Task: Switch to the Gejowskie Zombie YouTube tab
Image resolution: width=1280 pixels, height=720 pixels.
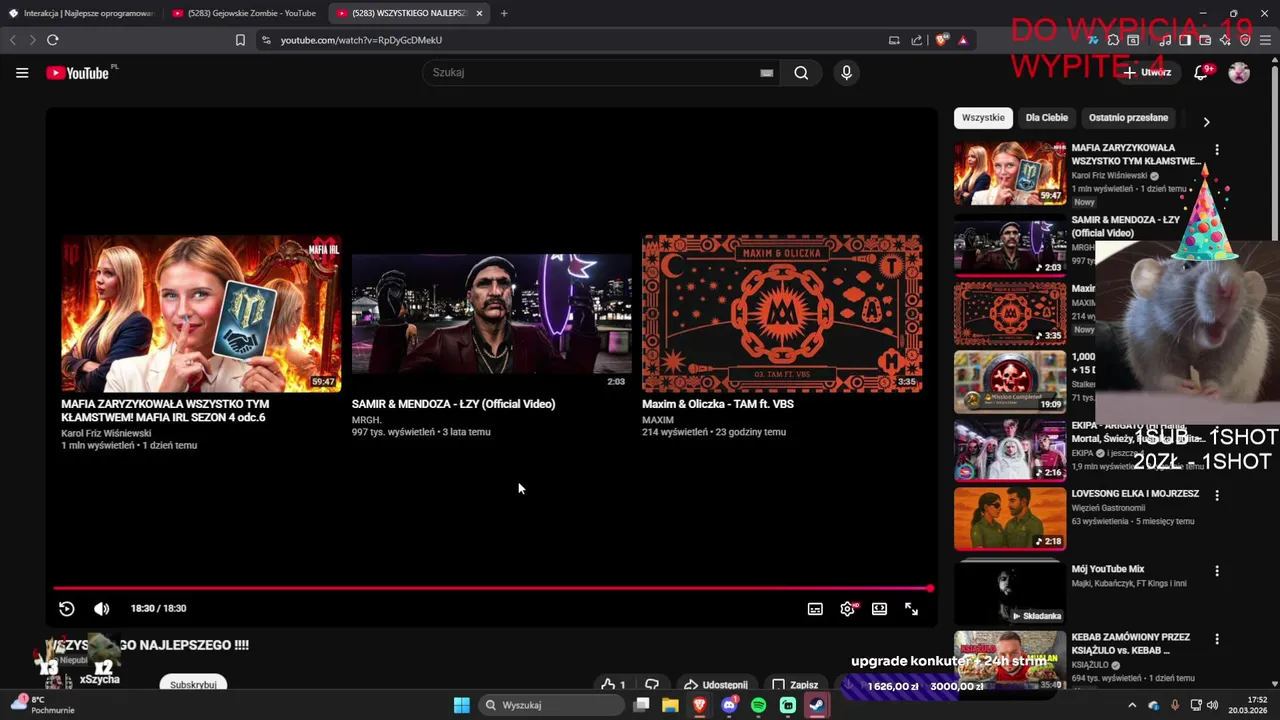Action: coord(245,13)
